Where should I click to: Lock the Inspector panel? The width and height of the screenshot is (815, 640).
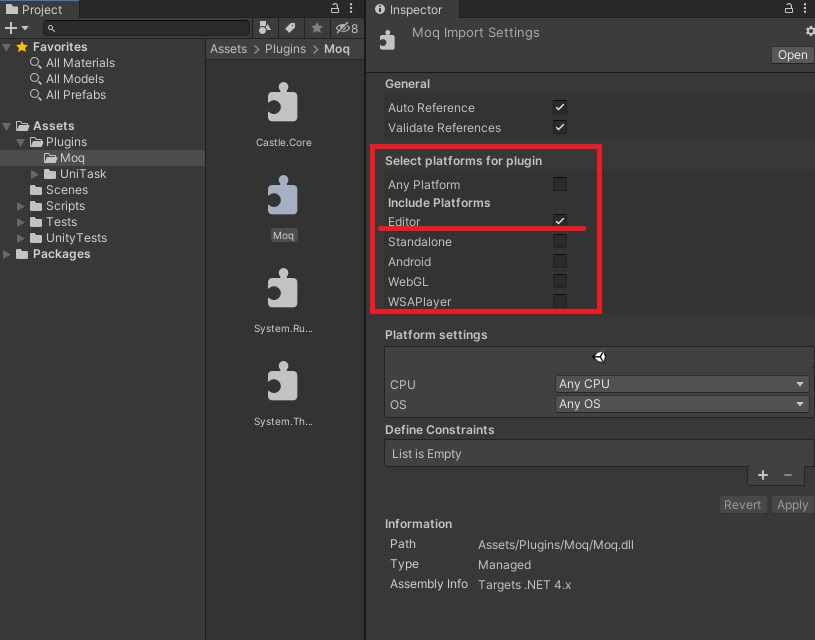pyautogui.click(x=788, y=8)
